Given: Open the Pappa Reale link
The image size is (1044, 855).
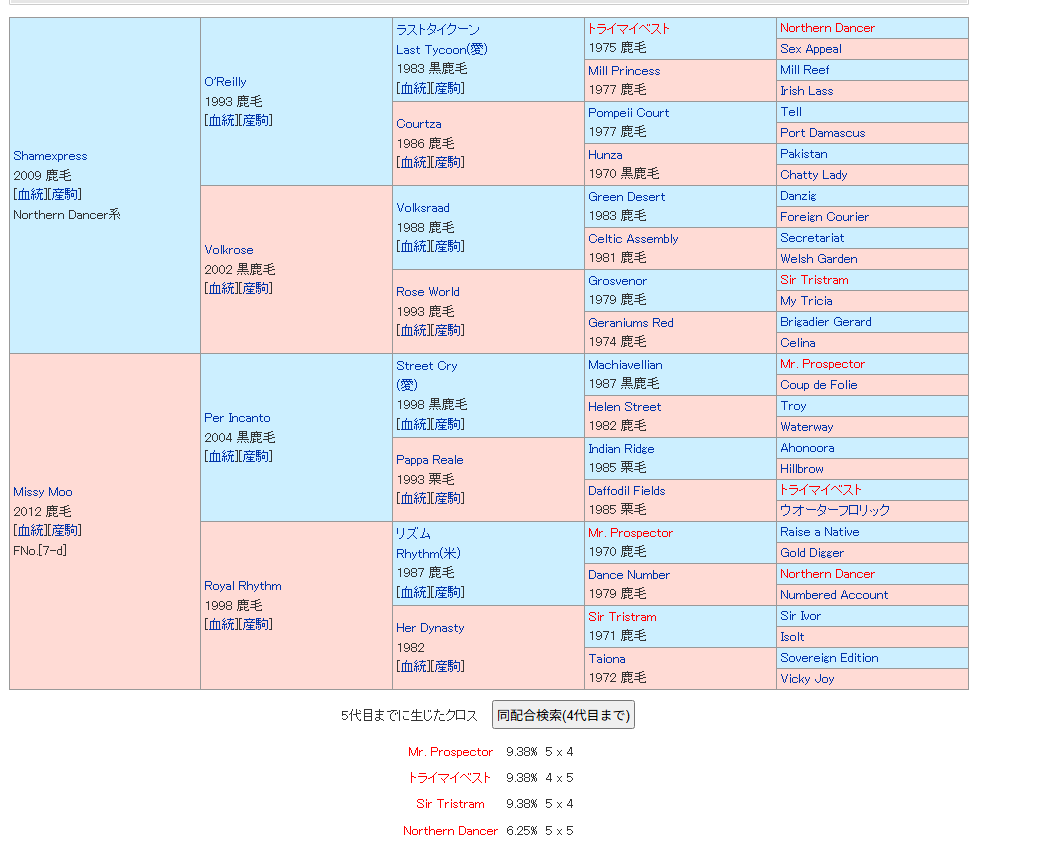Looking at the screenshot, I should click(x=430, y=460).
